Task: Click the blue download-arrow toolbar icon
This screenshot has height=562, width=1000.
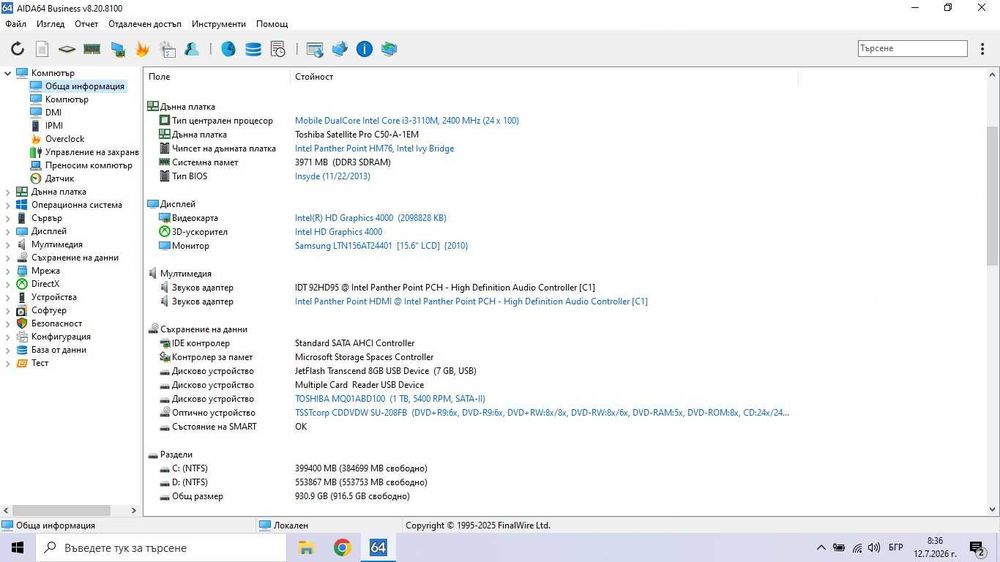Action: coord(340,48)
